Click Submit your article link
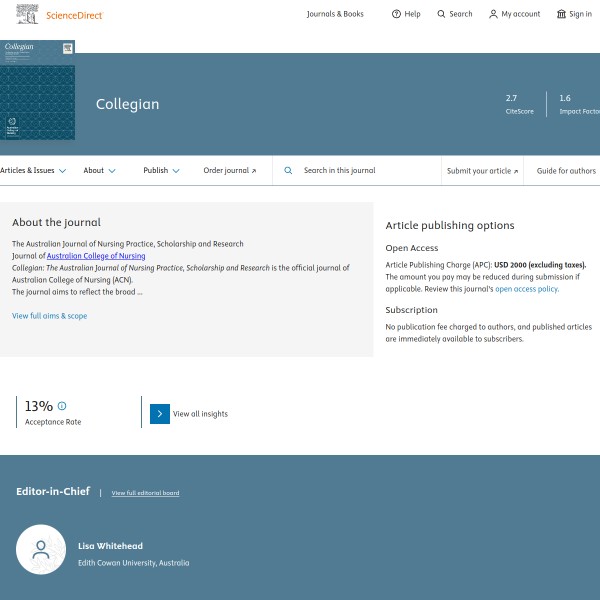This screenshot has height=600, width=600. [483, 171]
